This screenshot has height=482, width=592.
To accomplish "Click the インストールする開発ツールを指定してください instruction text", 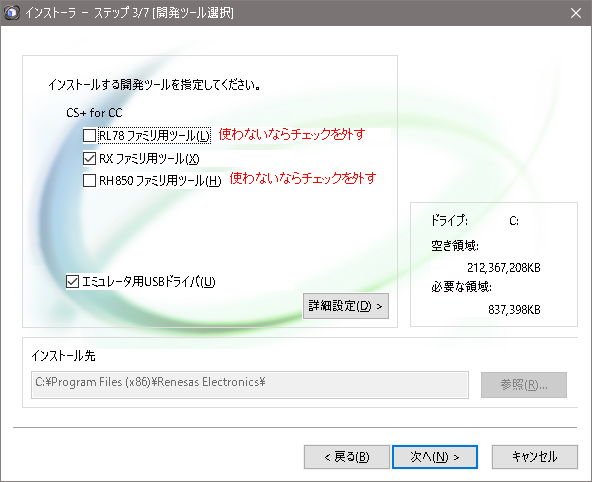I will coord(154,85).
